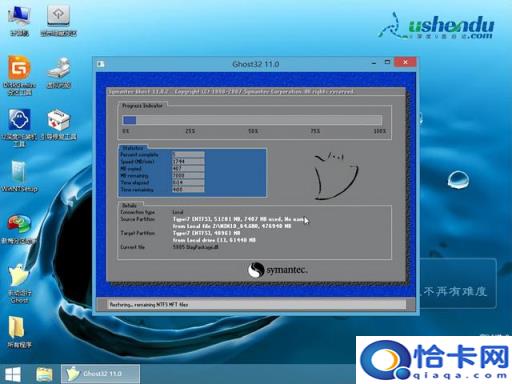Open the Windows Start button
This screenshot has width=512, height=384.
pos(13,374)
